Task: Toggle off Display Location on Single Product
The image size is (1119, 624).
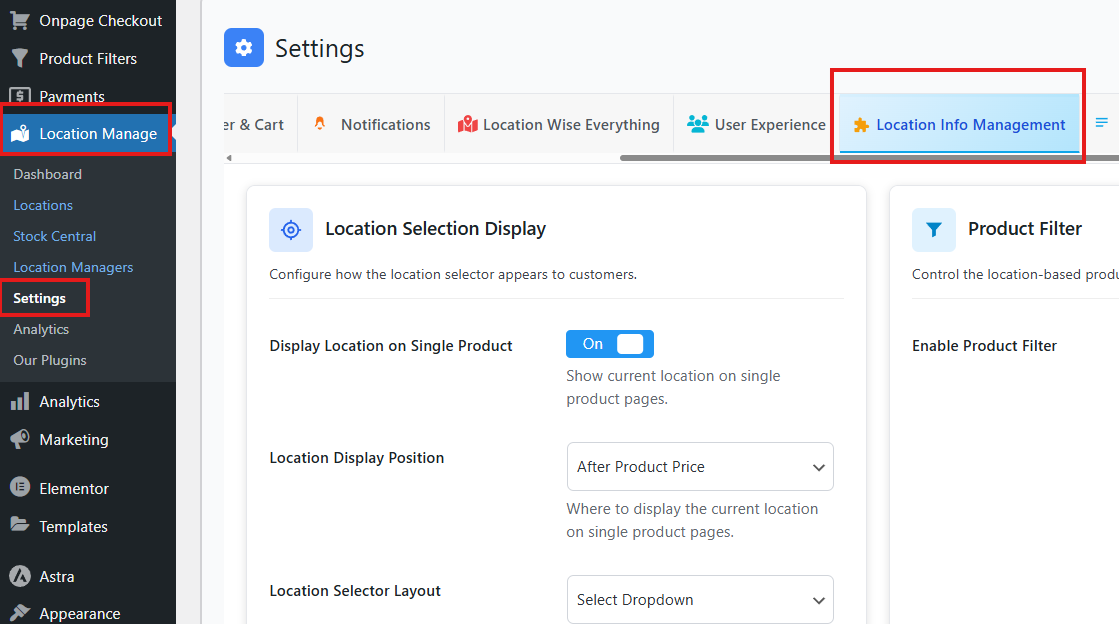Action: pyautogui.click(x=609, y=344)
